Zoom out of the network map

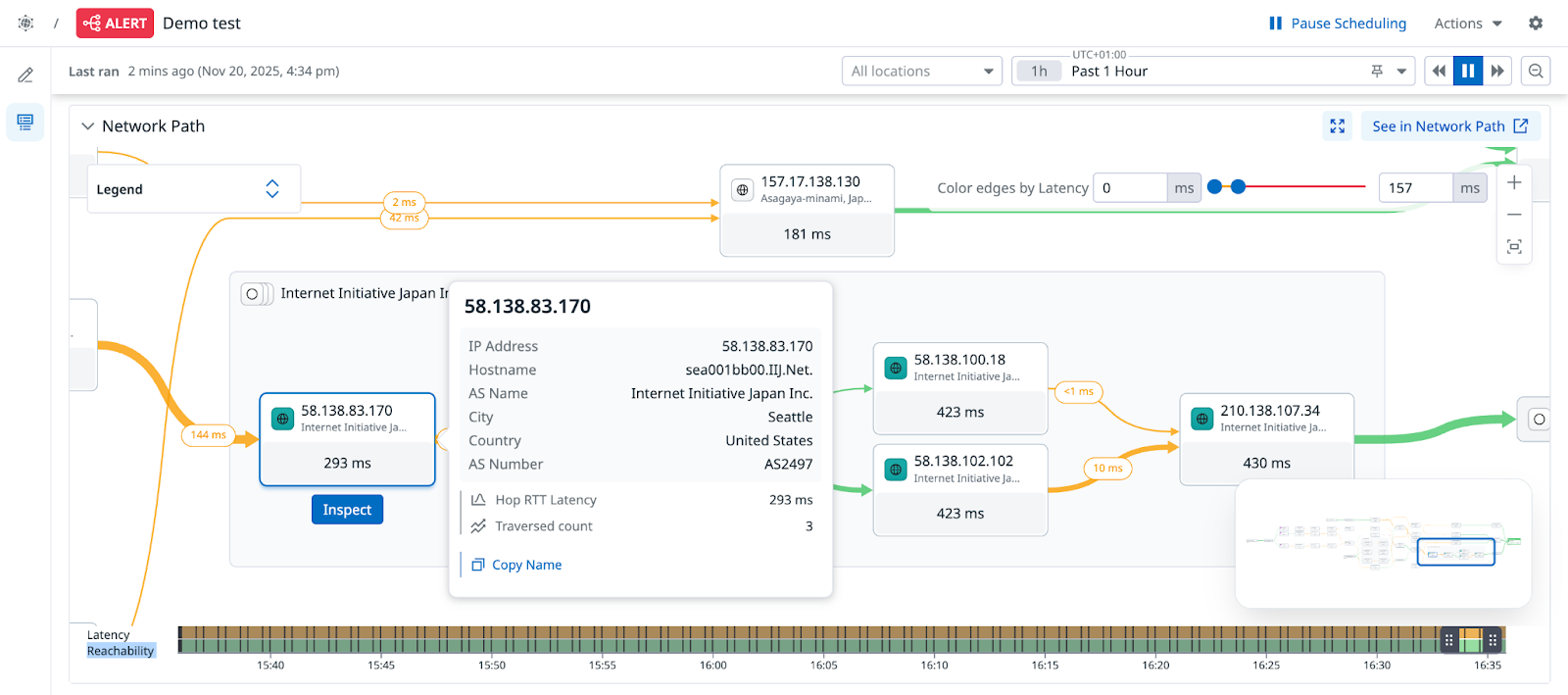pos(1514,215)
